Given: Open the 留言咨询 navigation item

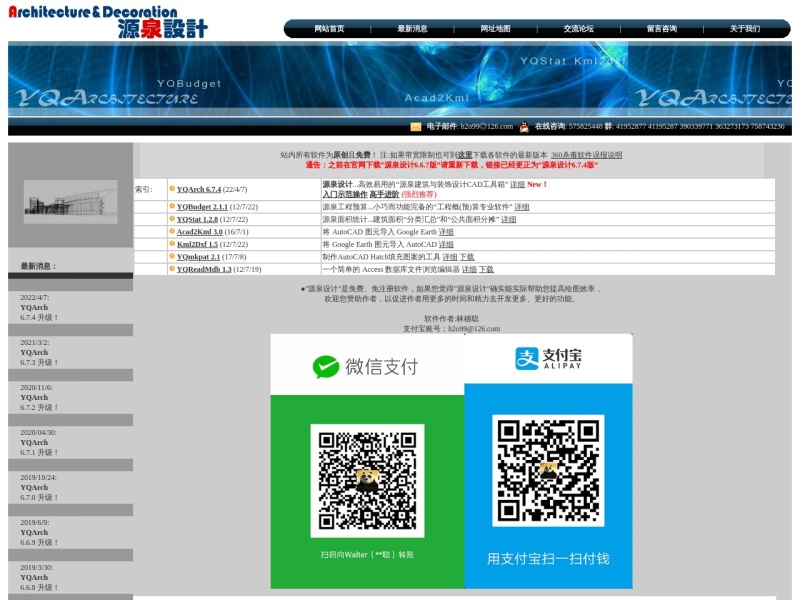Looking at the screenshot, I should 662,29.
